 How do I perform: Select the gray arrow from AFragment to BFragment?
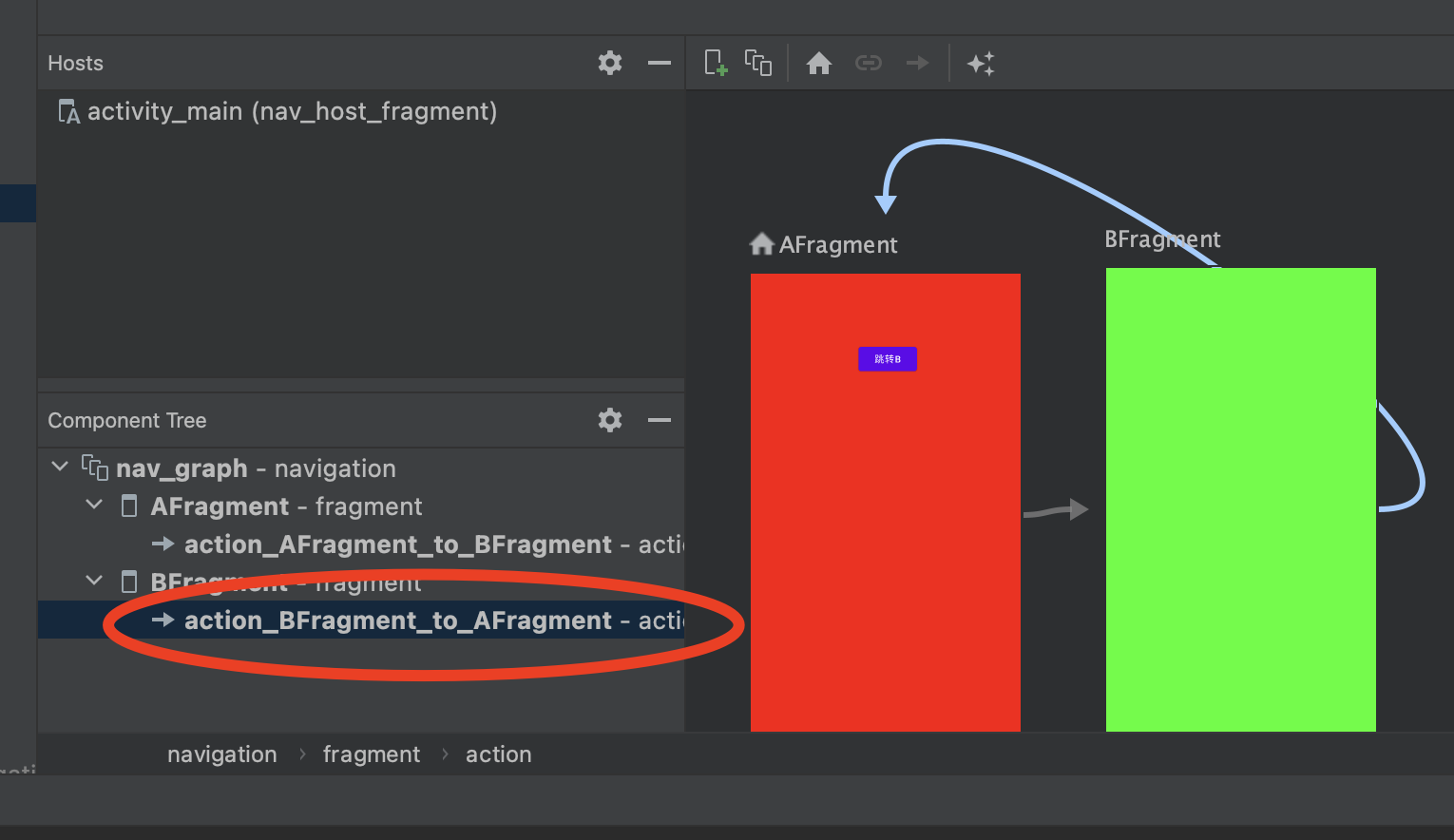point(1055,510)
